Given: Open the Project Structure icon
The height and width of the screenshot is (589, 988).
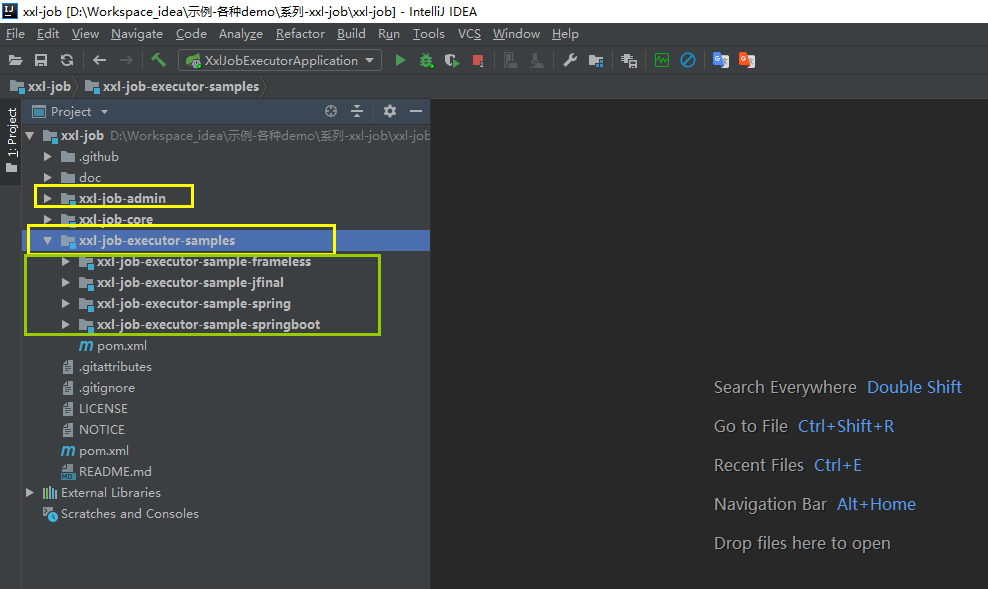Looking at the screenshot, I should tap(596, 60).
